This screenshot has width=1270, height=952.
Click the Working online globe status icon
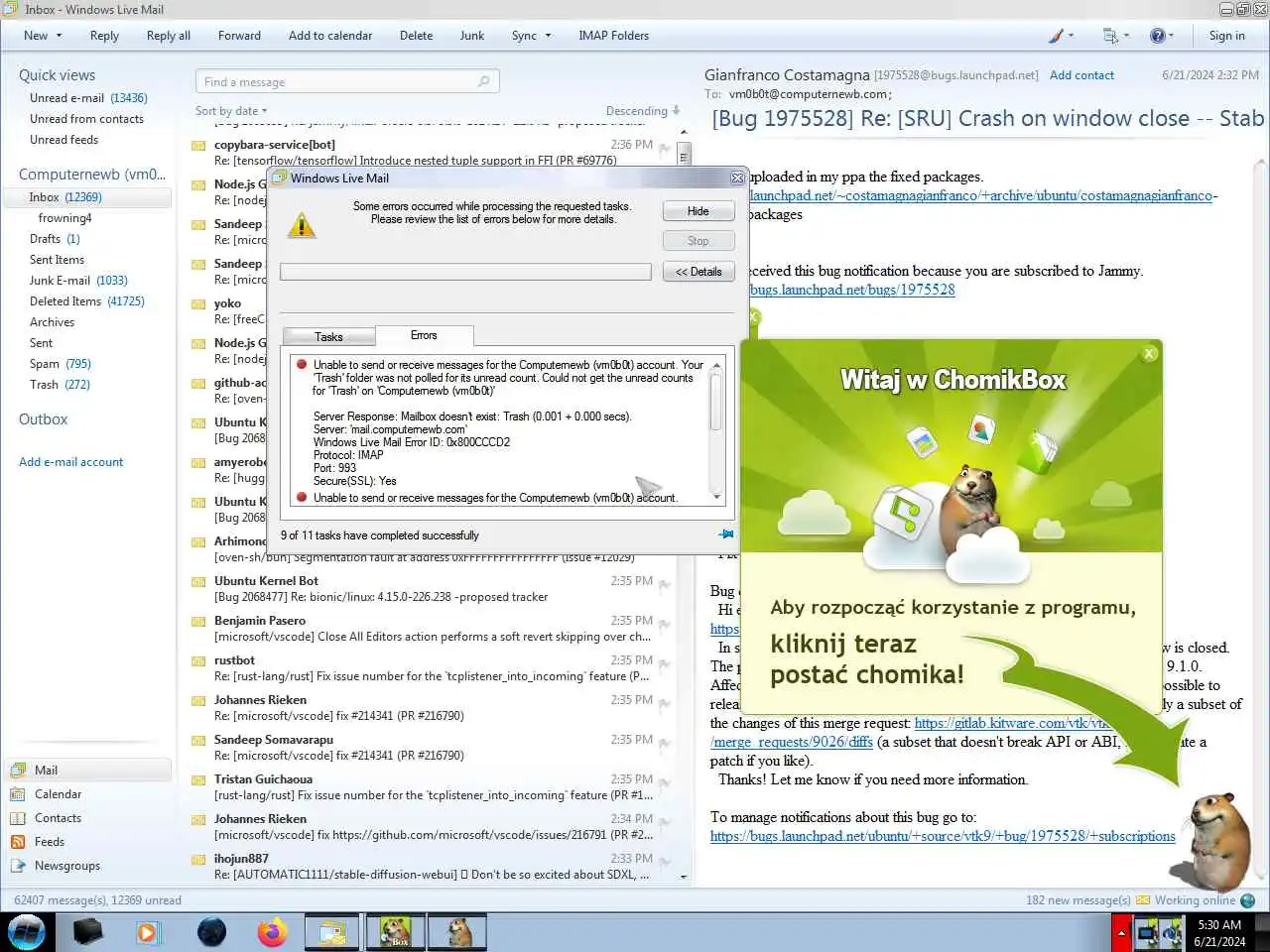(x=1247, y=900)
